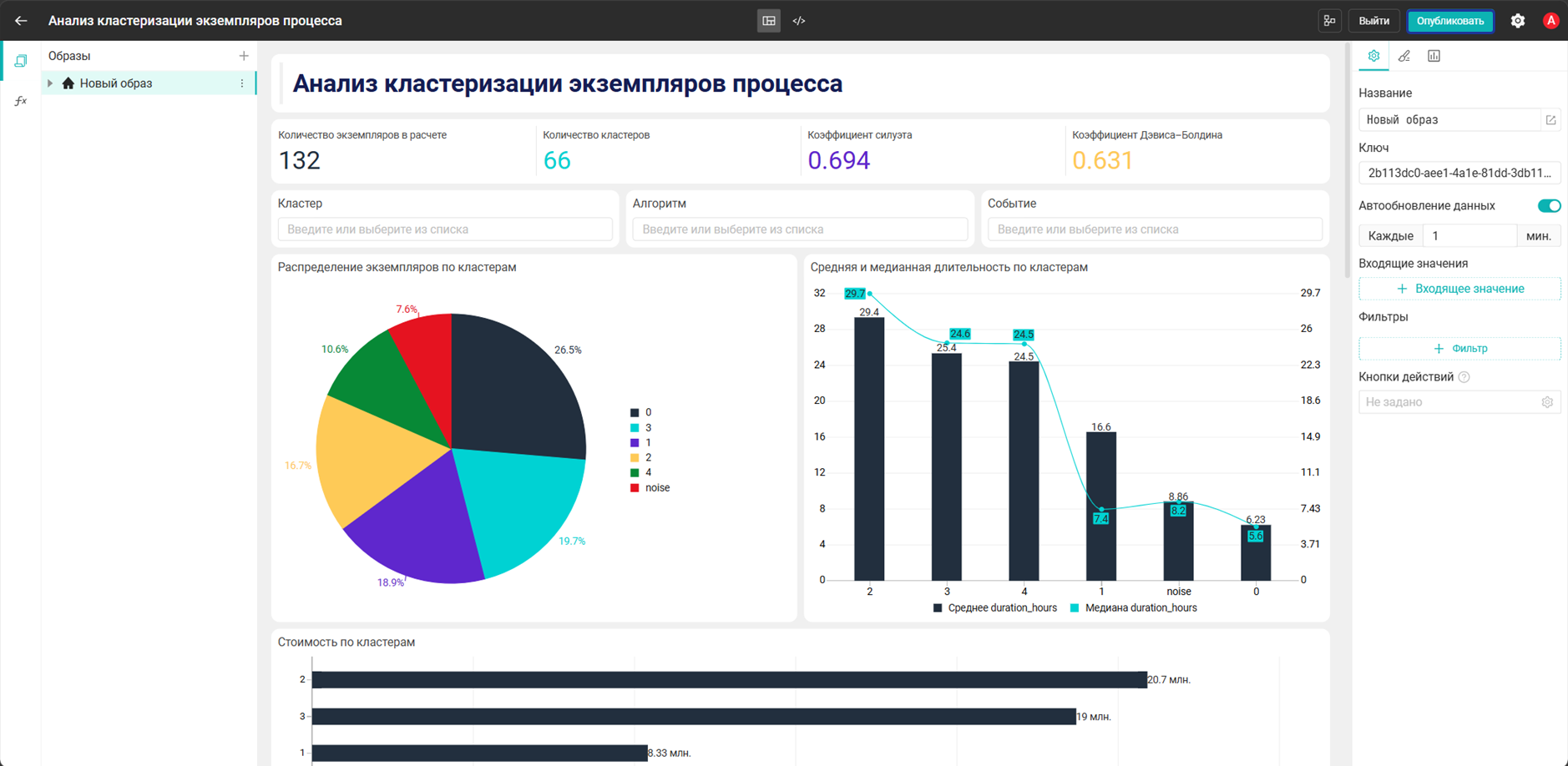Switch to code editor view
Screen dimensions: 1568x766
click(799, 21)
